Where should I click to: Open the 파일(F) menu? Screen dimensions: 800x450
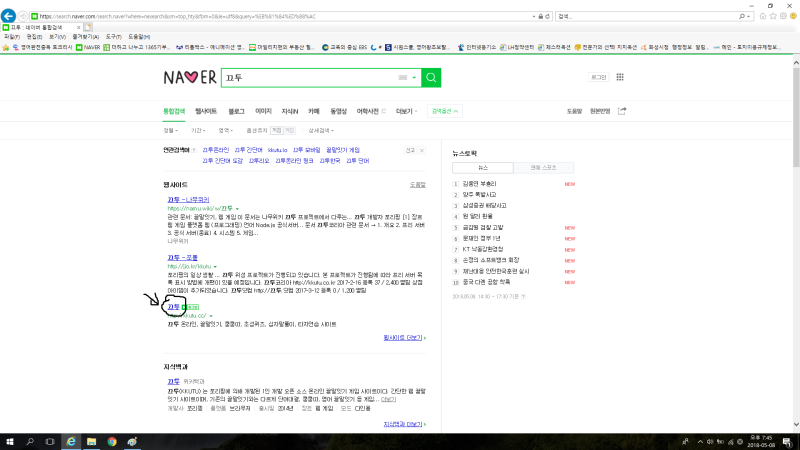[12, 37]
